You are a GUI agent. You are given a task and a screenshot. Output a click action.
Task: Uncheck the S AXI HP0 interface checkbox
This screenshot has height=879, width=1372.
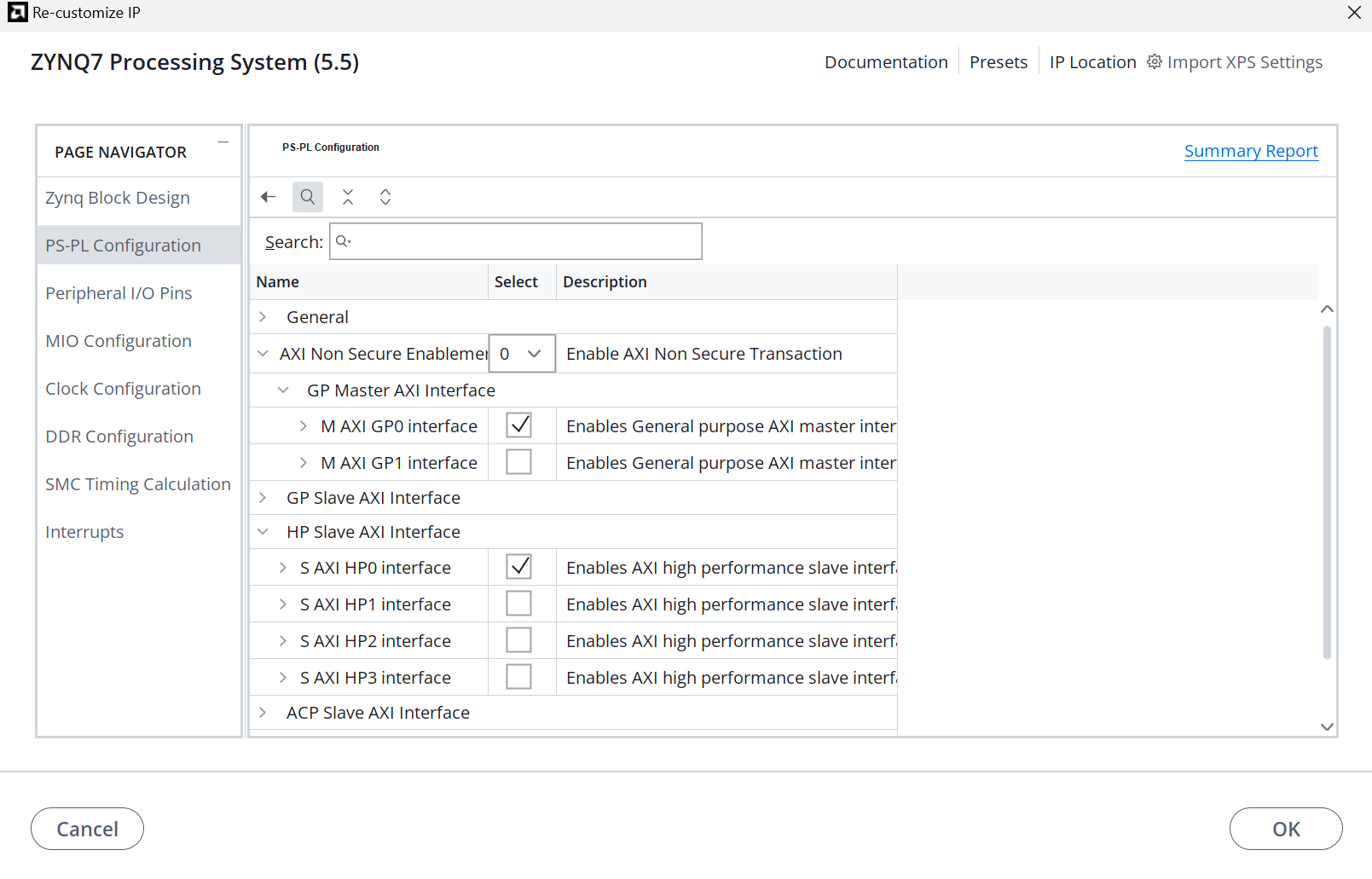518,566
